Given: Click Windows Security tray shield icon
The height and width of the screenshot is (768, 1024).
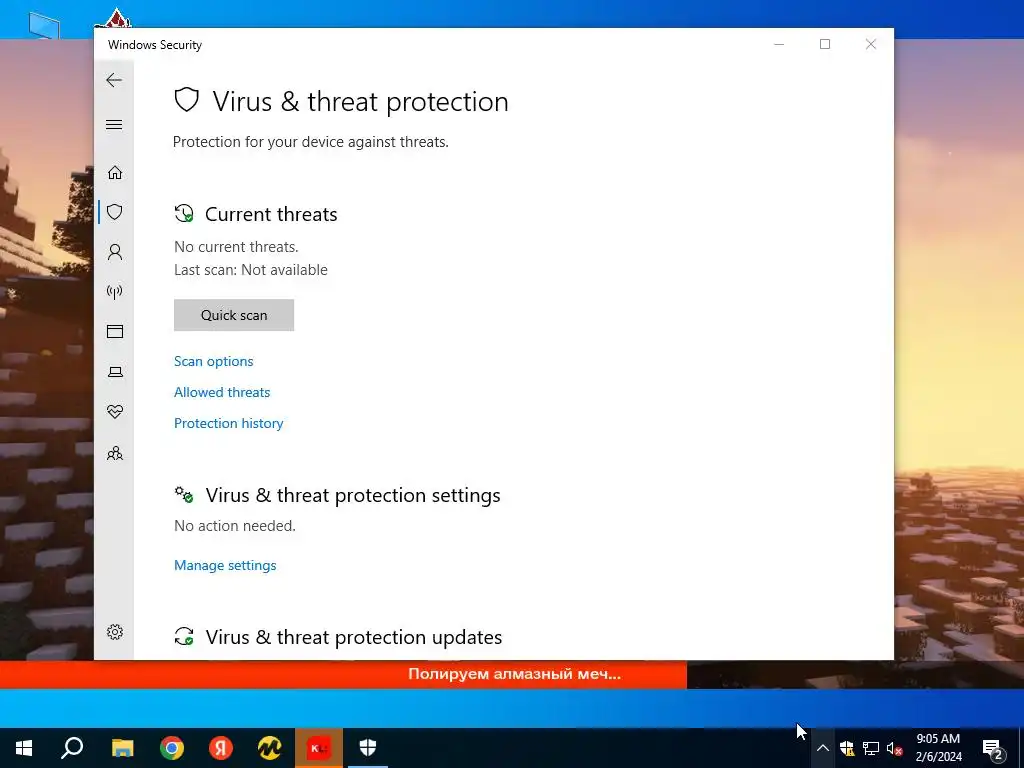Looking at the screenshot, I should coord(847,748).
